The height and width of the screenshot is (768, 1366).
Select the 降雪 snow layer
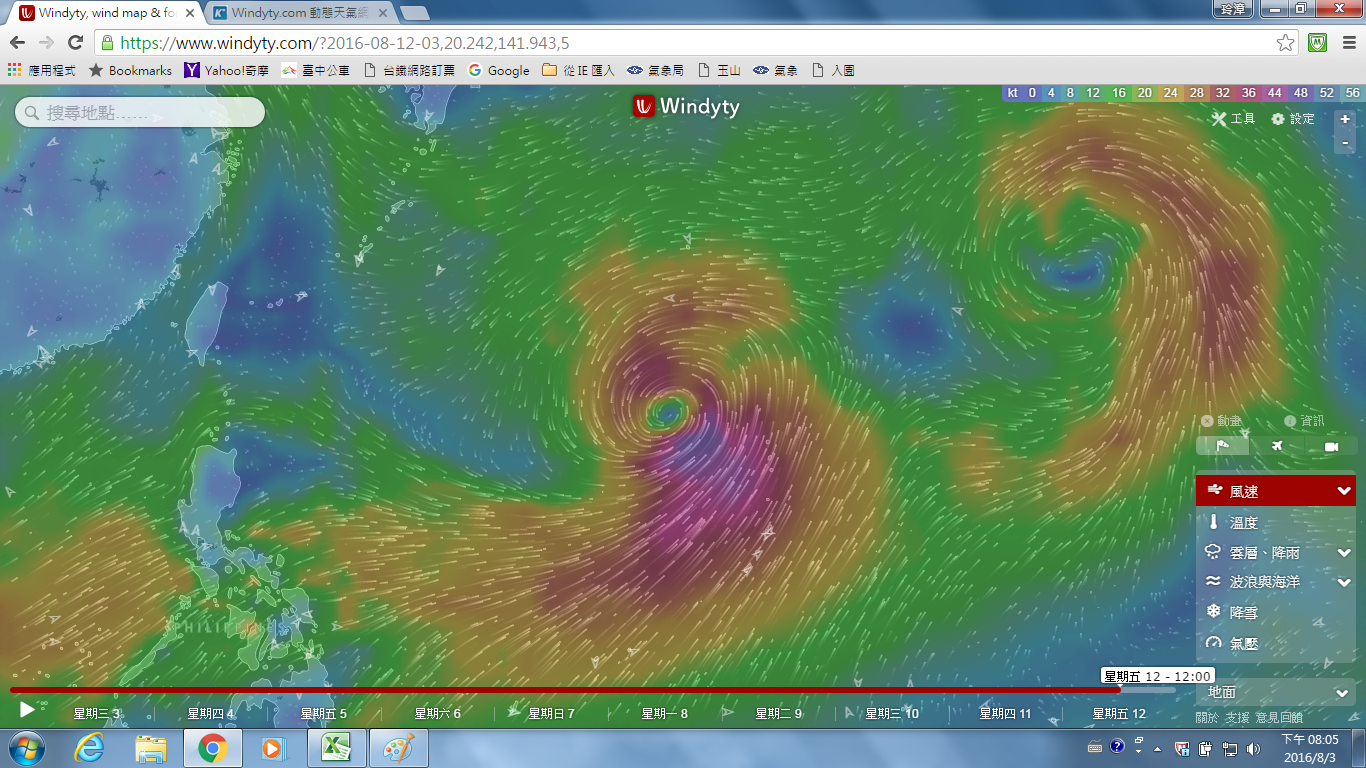click(x=1243, y=612)
